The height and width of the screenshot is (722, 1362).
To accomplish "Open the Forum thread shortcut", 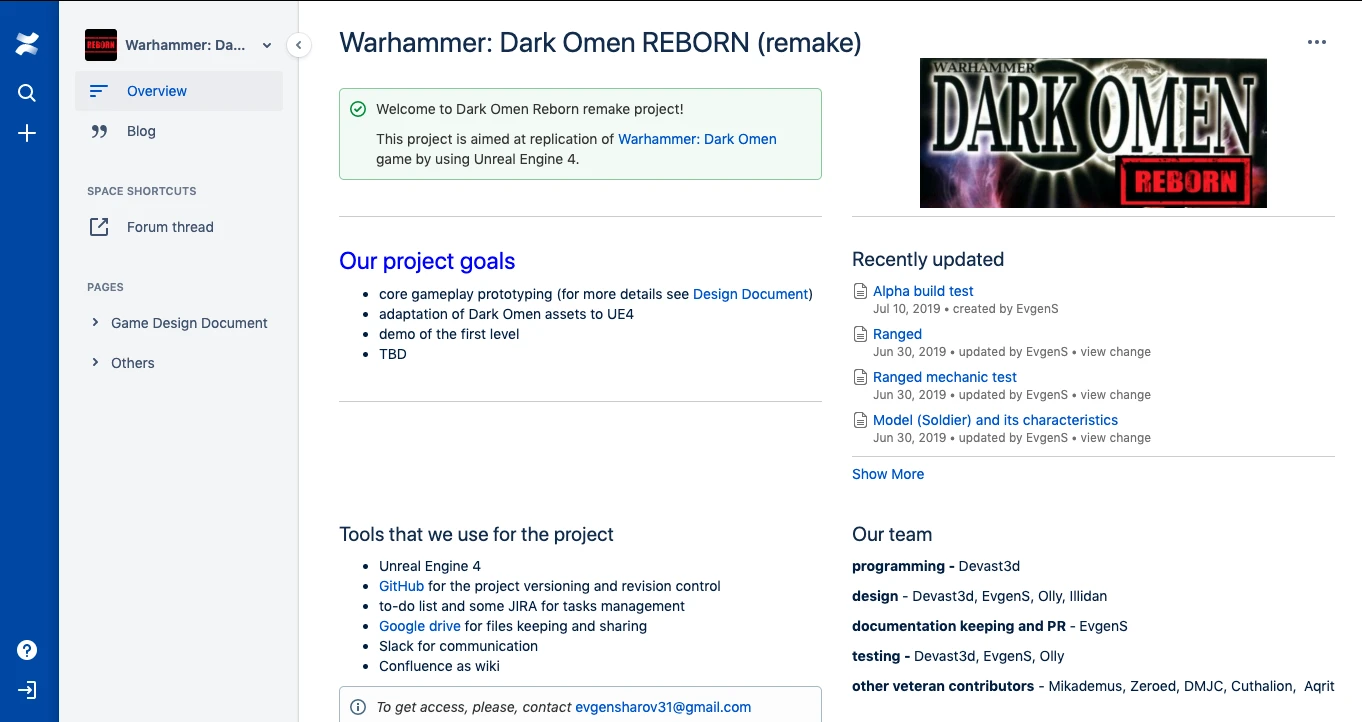I will tap(170, 227).
